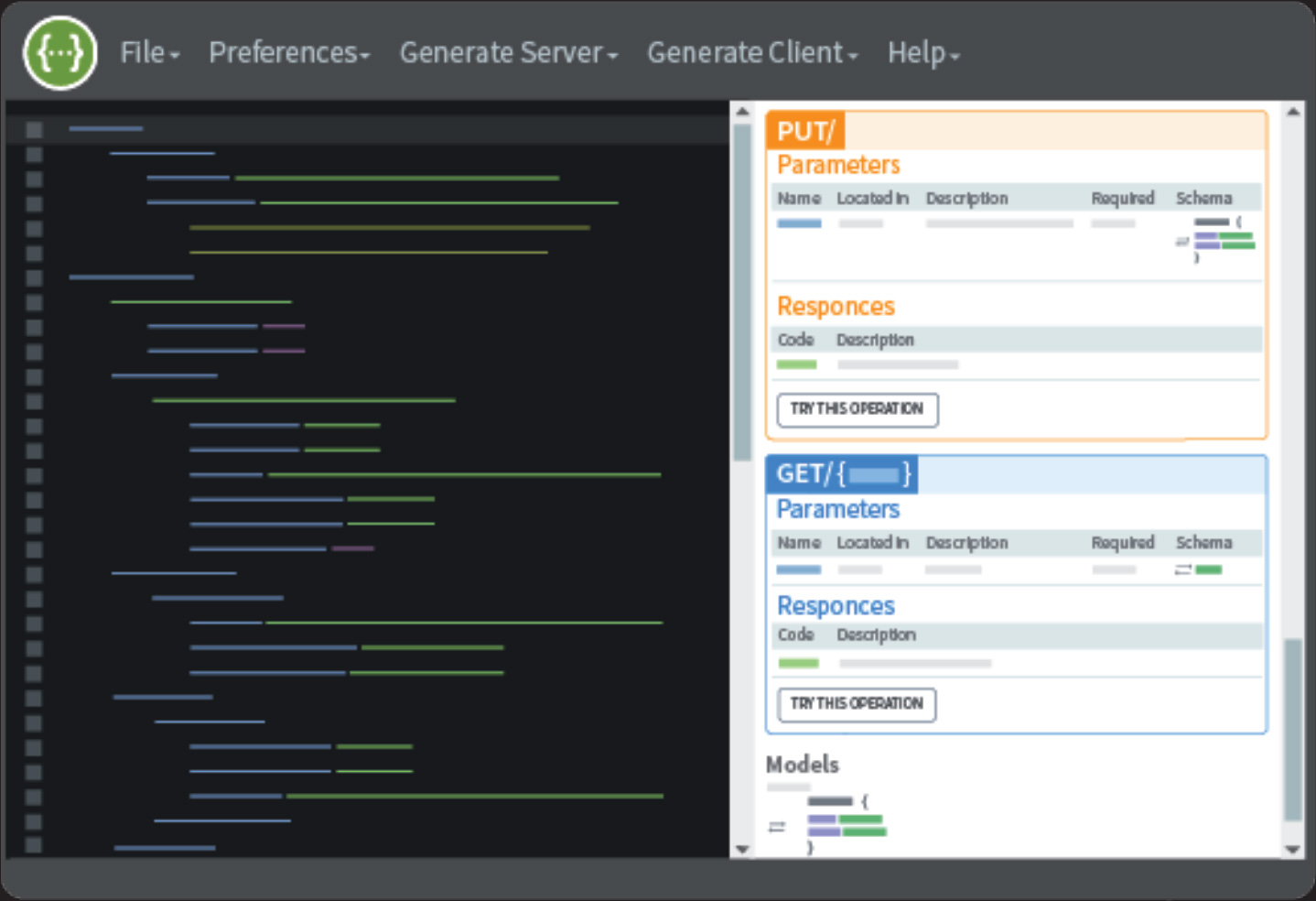
Task: Click the first line gutter marker in the editor
Action: click(34, 129)
